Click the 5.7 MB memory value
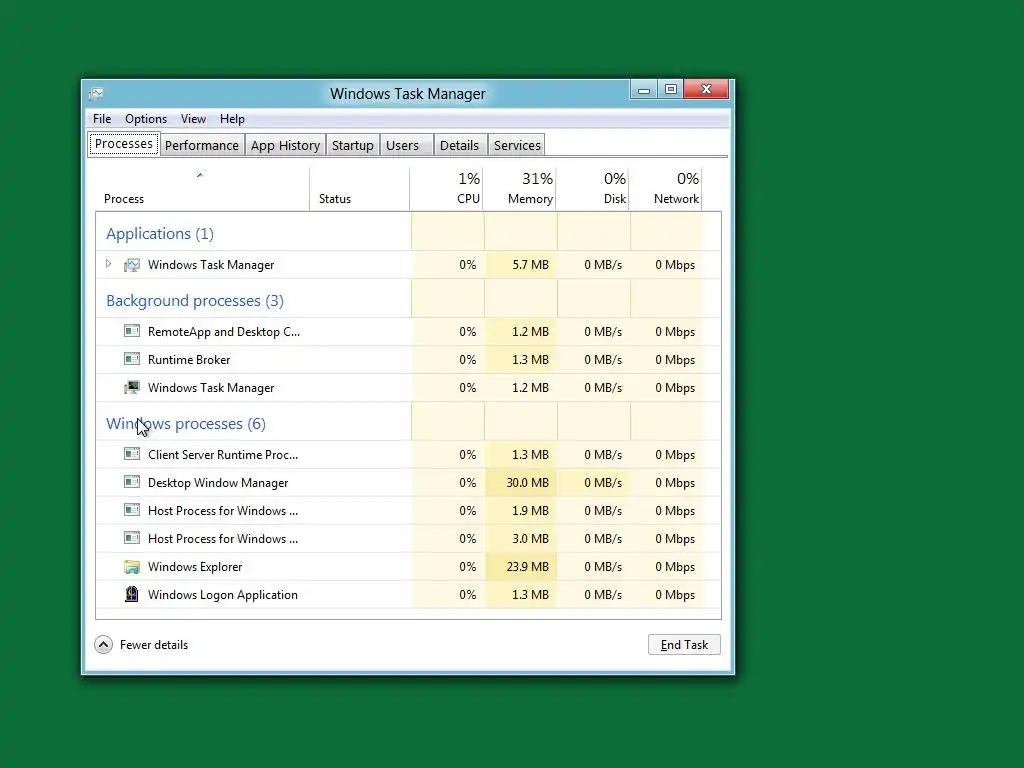The image size is (1024, 768). 530,264
